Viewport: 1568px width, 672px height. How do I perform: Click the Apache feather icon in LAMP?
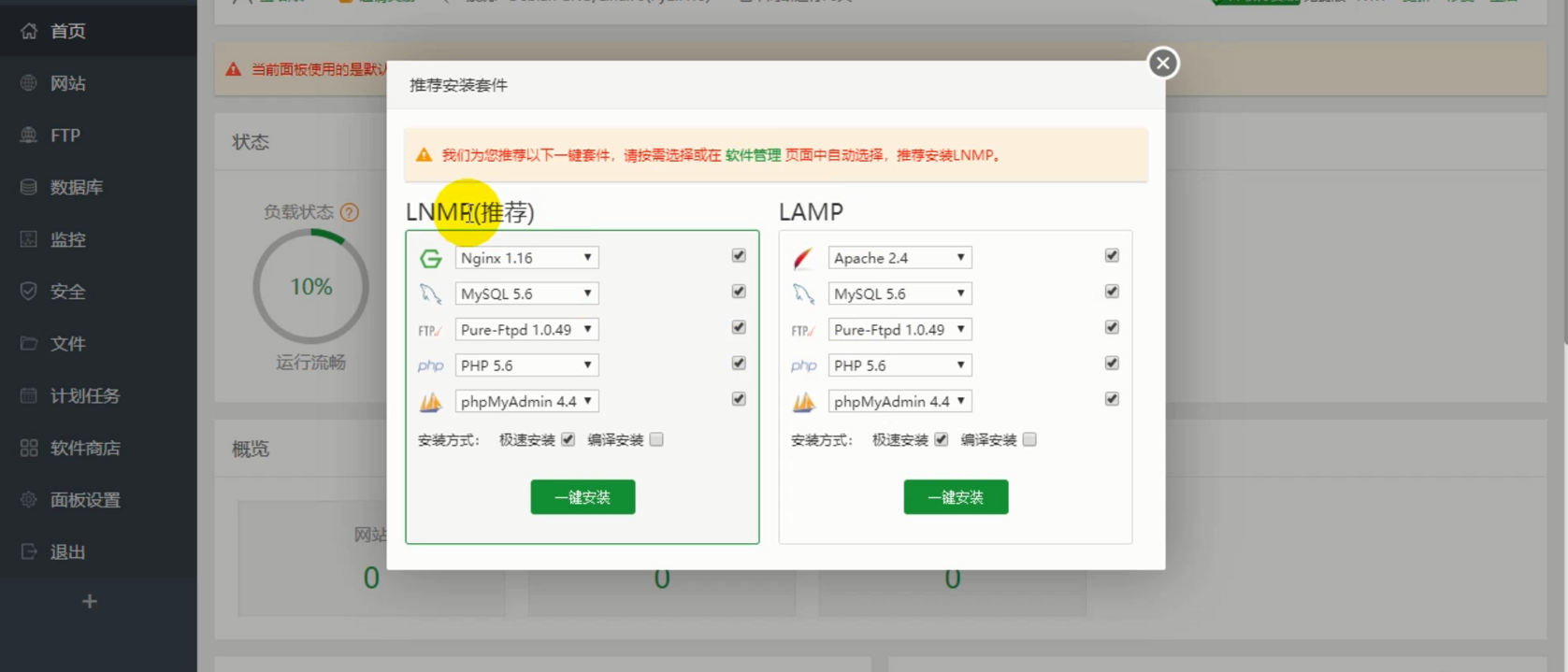[803, 258]
